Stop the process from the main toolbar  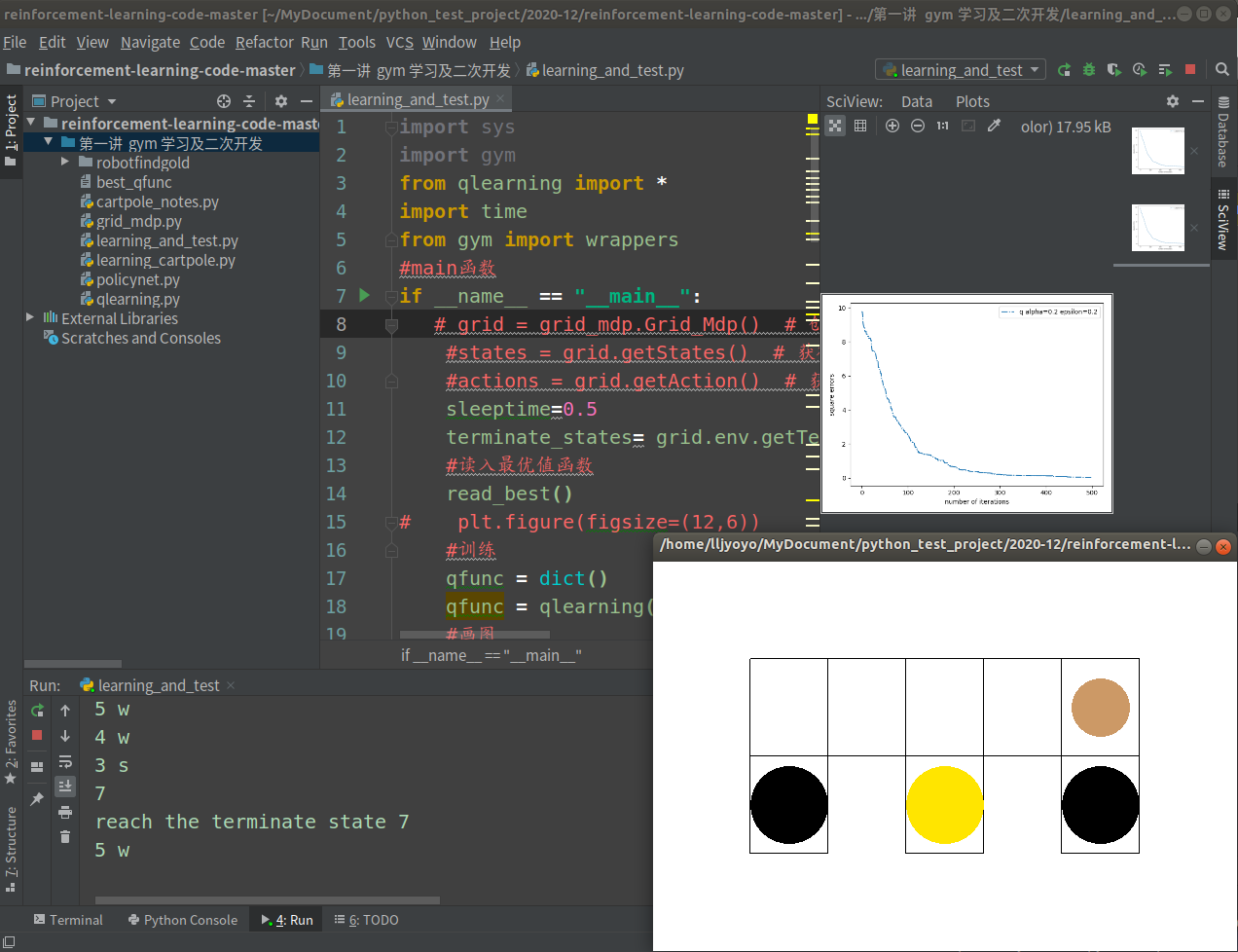pos(1189,70)
